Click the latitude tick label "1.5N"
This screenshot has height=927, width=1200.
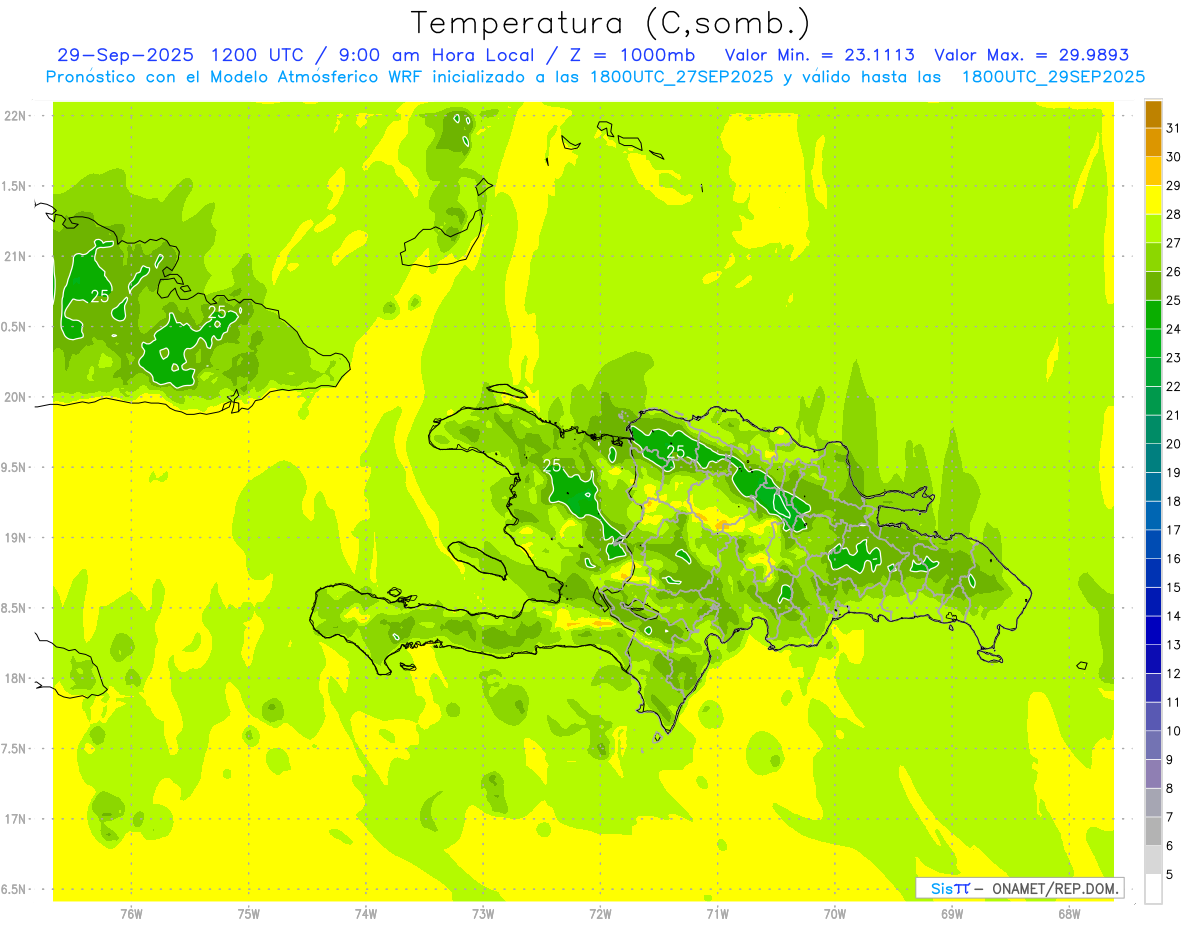tap(15, 186)
